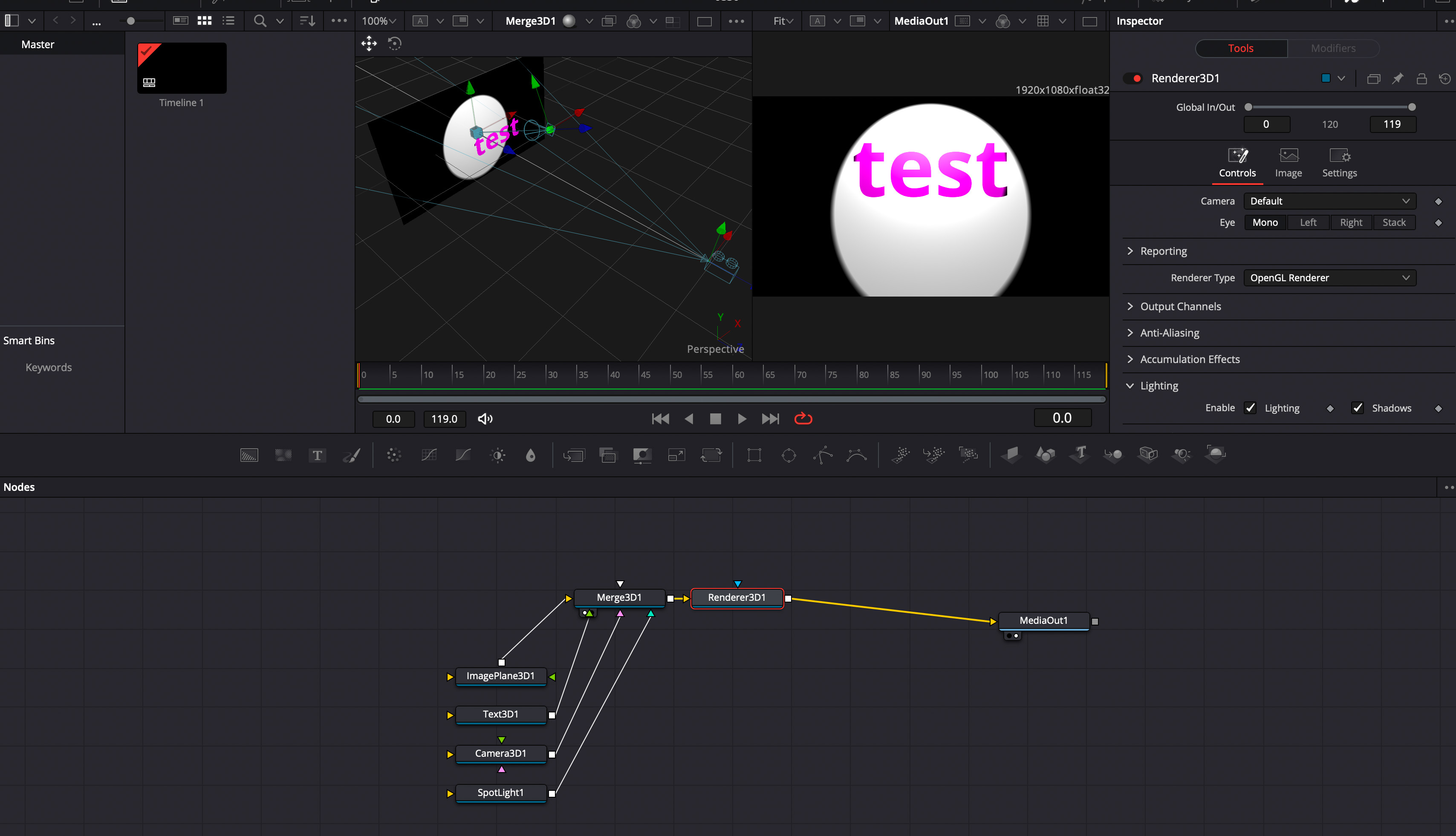
Task: Click the Camera dropdown selector
Action: tap(1329, 201)
